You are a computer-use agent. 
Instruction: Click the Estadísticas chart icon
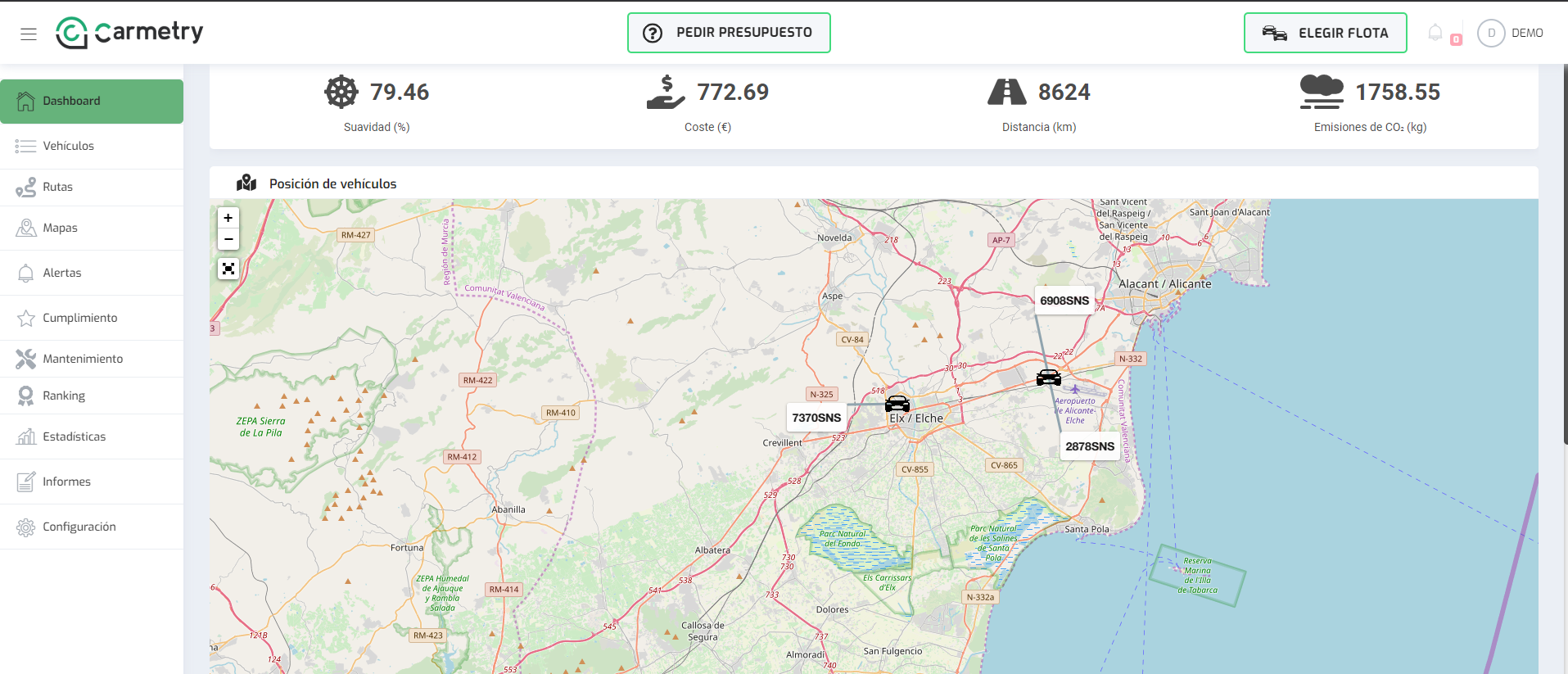pos(26,437)
